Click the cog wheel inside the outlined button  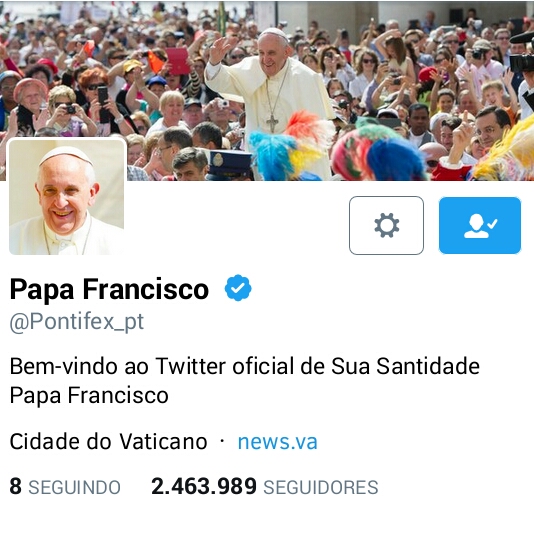(x=387, y=225)
